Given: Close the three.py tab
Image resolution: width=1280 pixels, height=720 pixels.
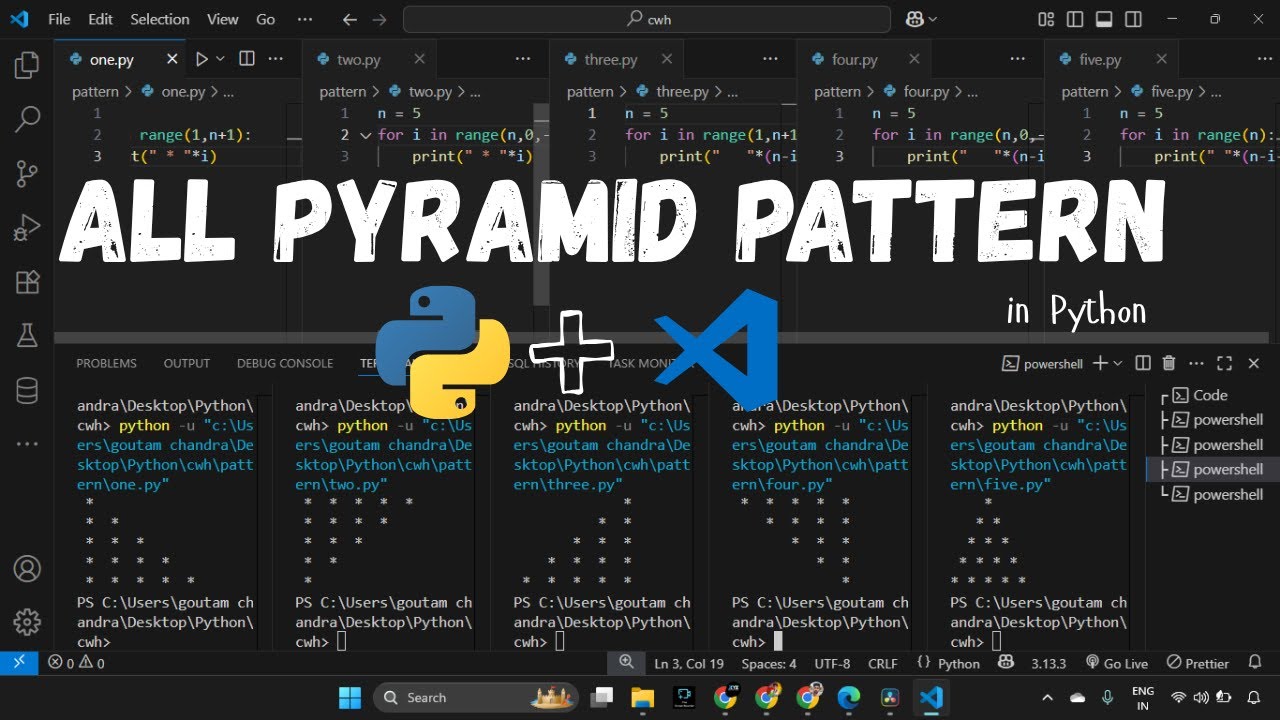Looking at the screenshot, I should tap(668, 59).
